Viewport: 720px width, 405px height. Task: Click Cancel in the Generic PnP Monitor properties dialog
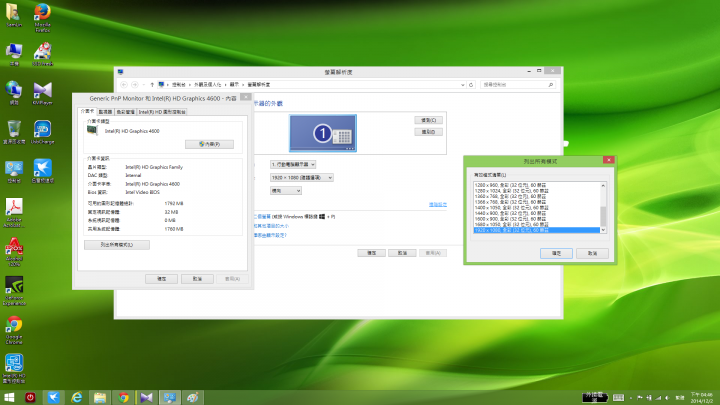197,279
